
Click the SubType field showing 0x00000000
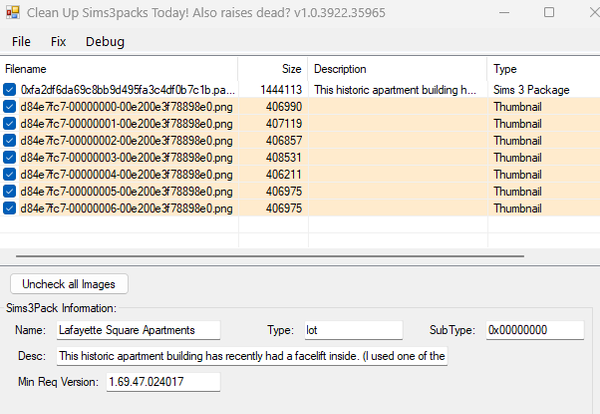[x=535, y=330]
